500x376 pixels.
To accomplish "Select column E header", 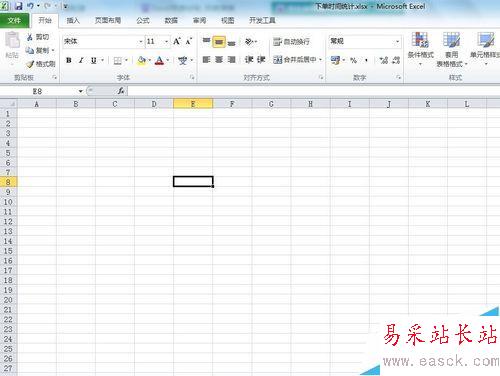I will point(193,104).
